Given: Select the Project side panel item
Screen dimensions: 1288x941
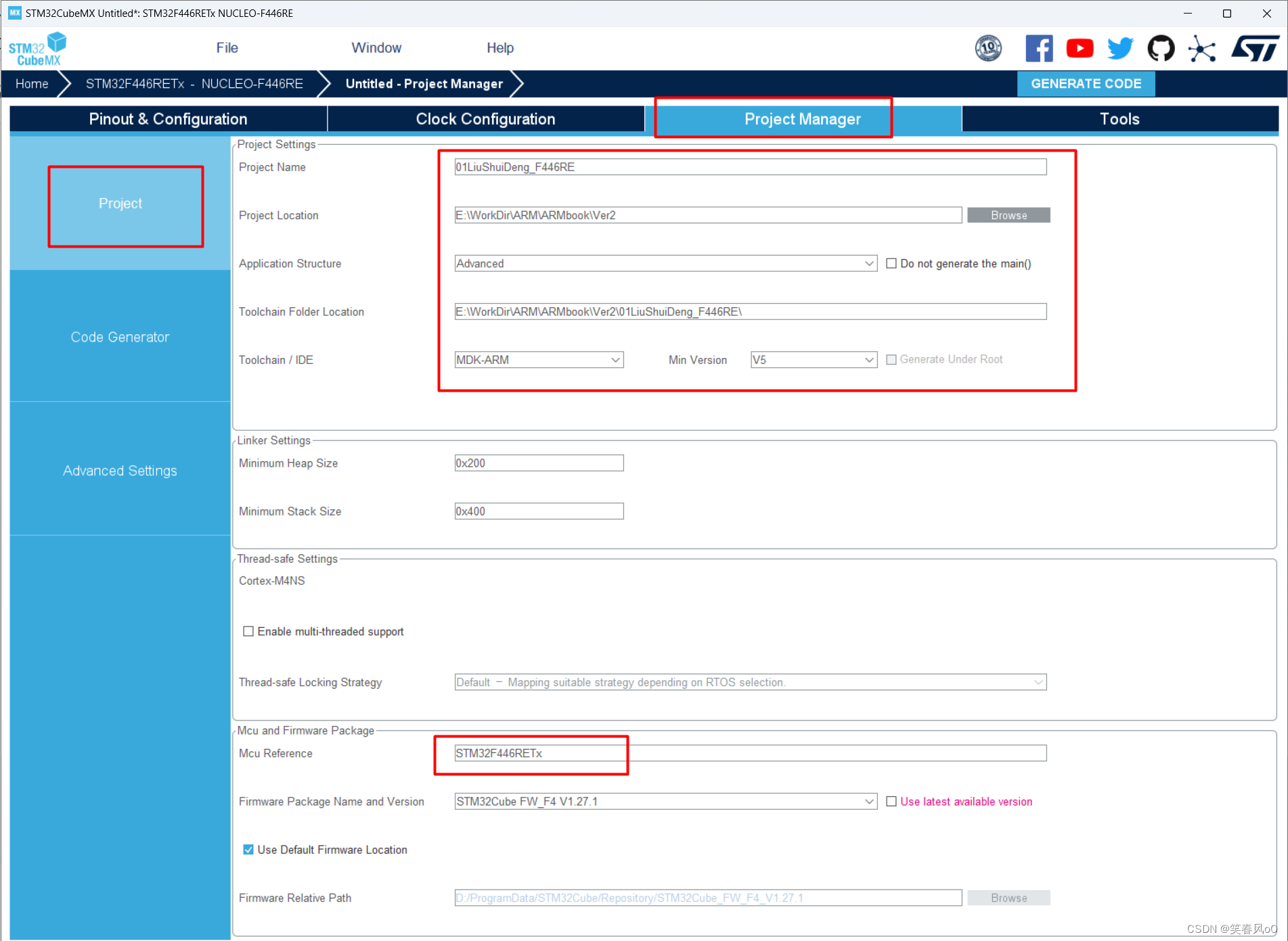Looking at the screenshot, I should 120,204.
